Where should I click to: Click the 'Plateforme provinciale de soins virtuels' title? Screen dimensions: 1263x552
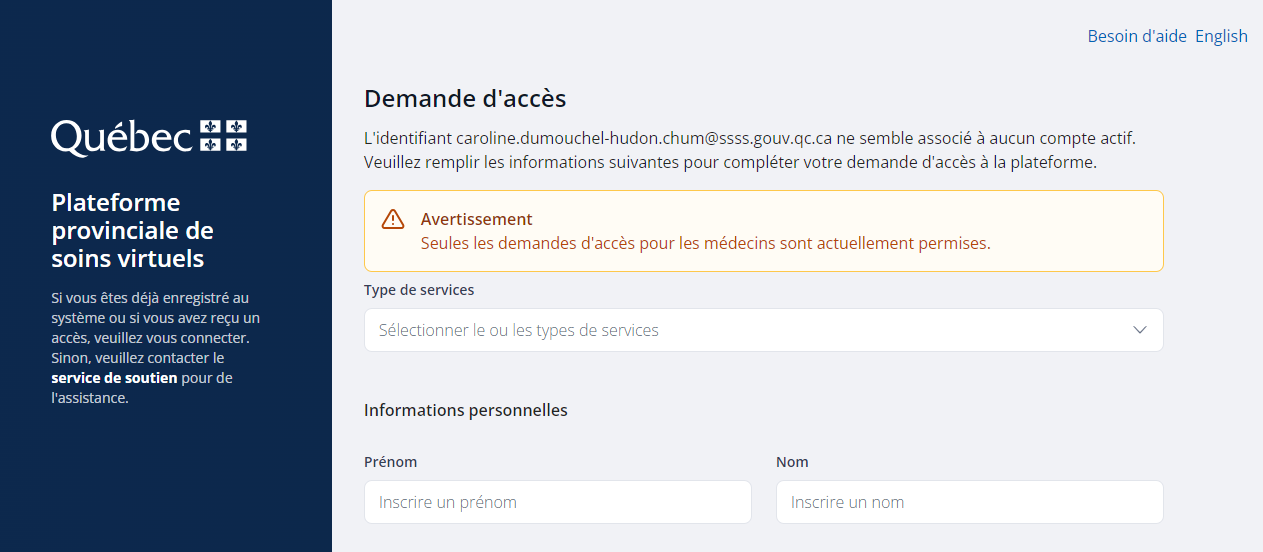coord(132,231)
